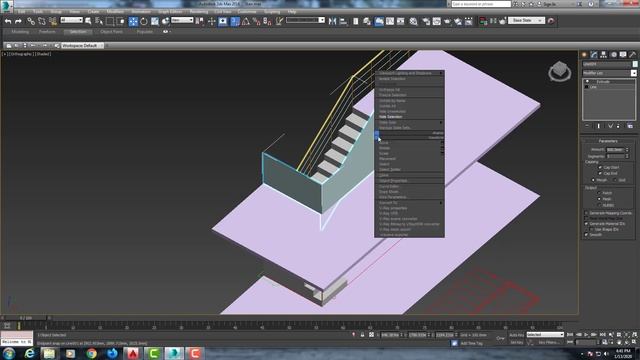The width and height of the screenshot is (640, 360).
Task: Click the Redo arrow in main toolbar
Action: click(x=18, y=21)
